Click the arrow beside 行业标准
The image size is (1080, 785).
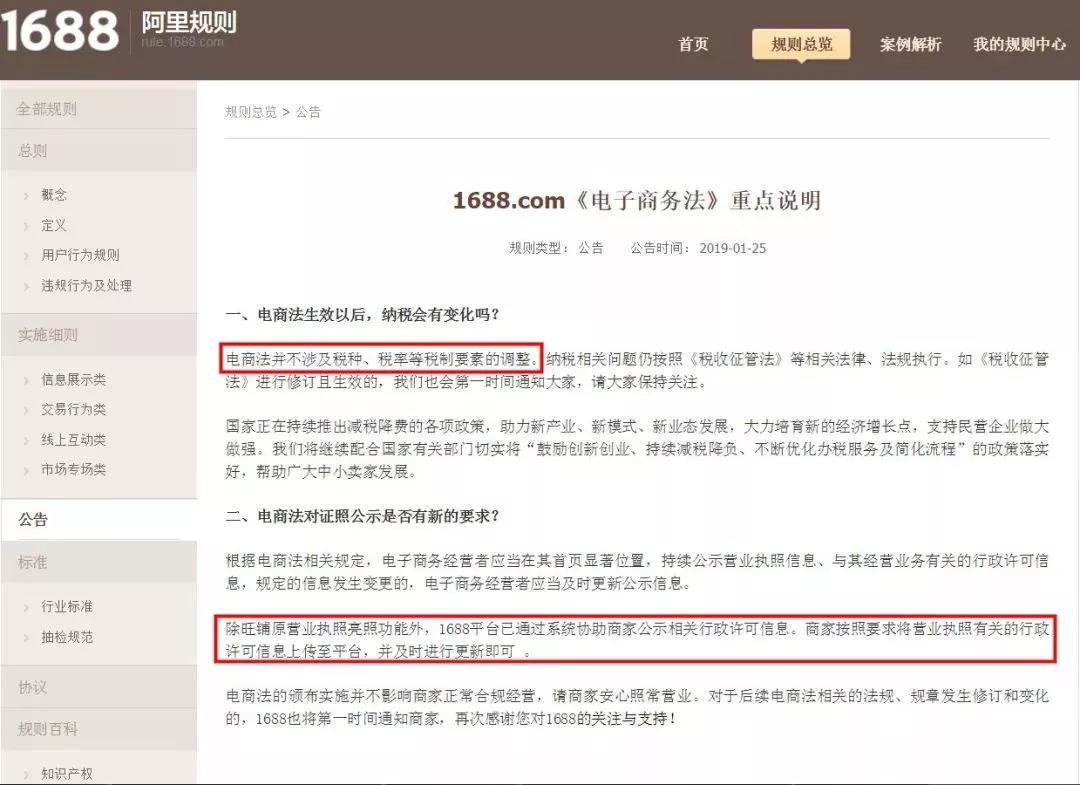[27, 607]
